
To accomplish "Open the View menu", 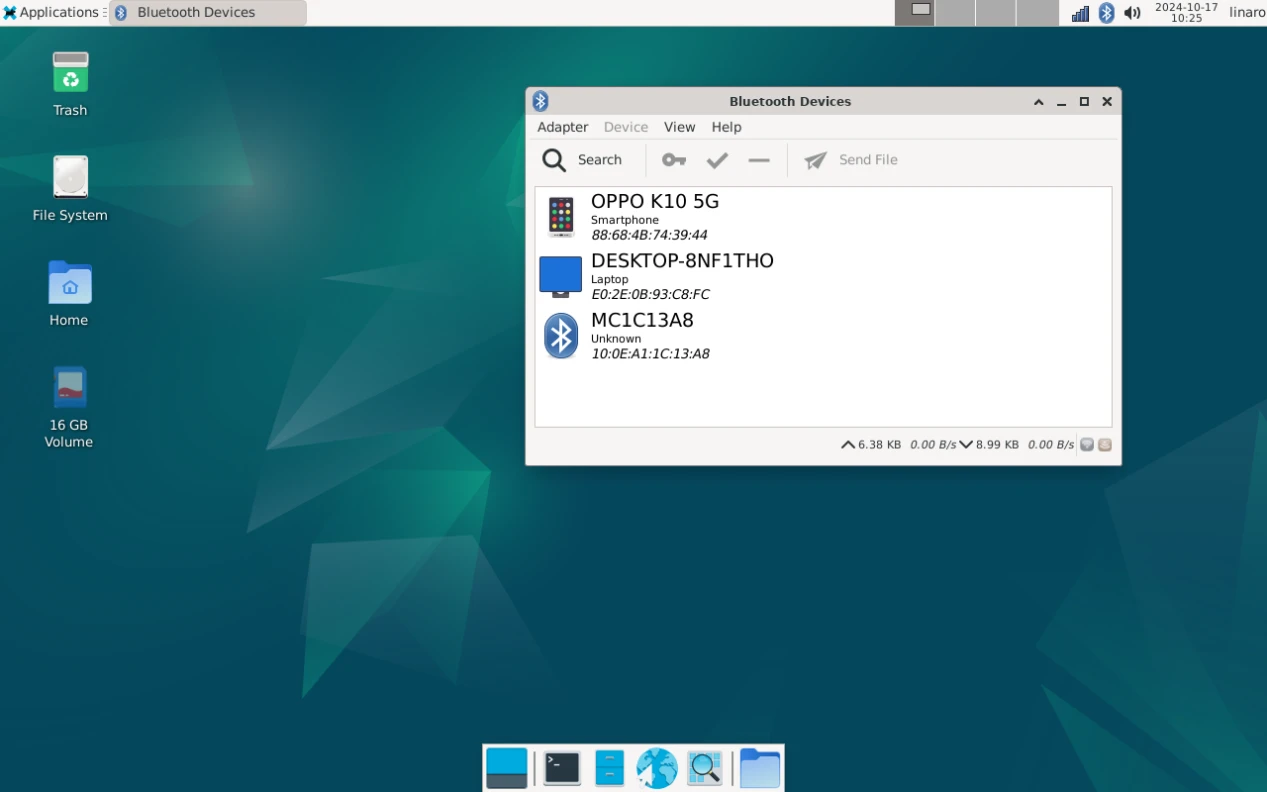I will point(680,127).
